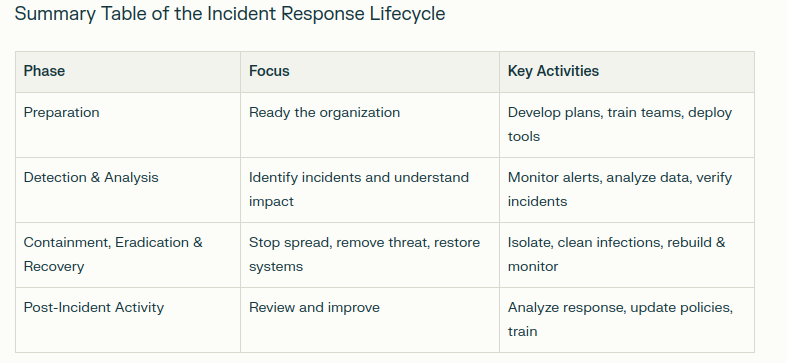This screenshot has height=363, width=787.
Task: Click the Detection & Analysis cell
Action: (x=128, y=190)
